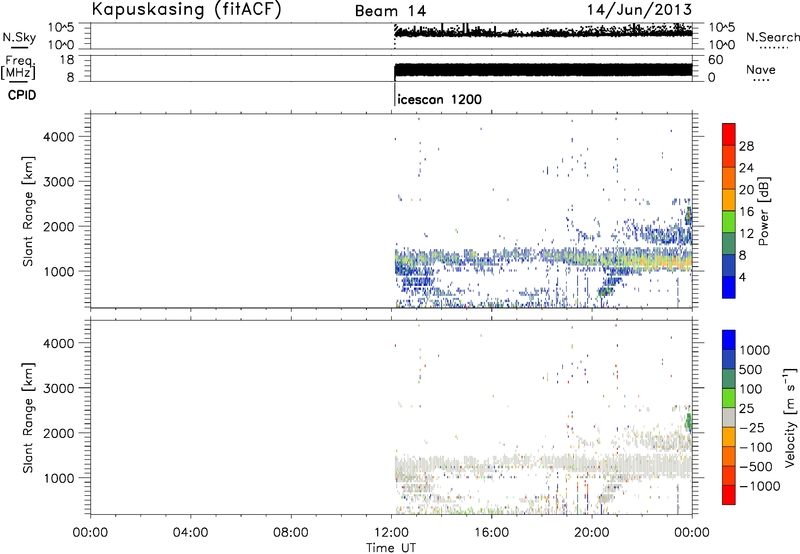
Task: Select the Beam 14 label
Action: (x=390, y=11)
